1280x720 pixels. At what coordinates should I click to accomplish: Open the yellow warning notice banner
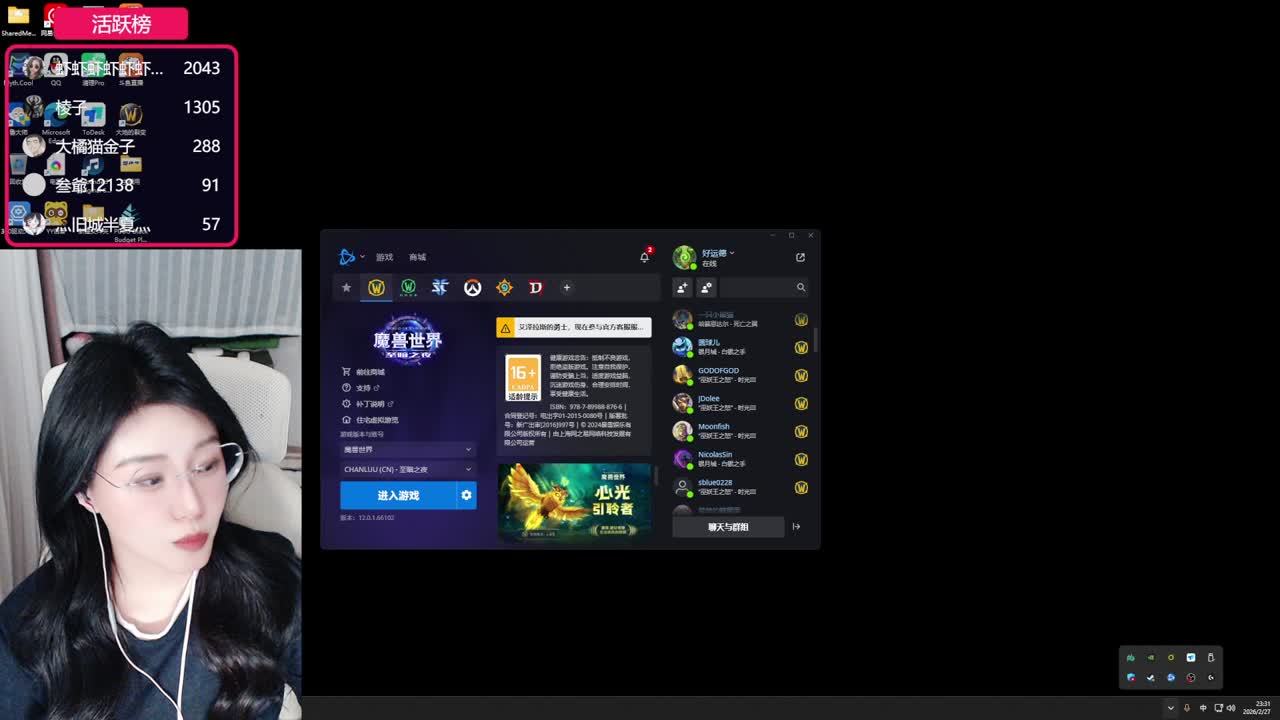[574, 327]
